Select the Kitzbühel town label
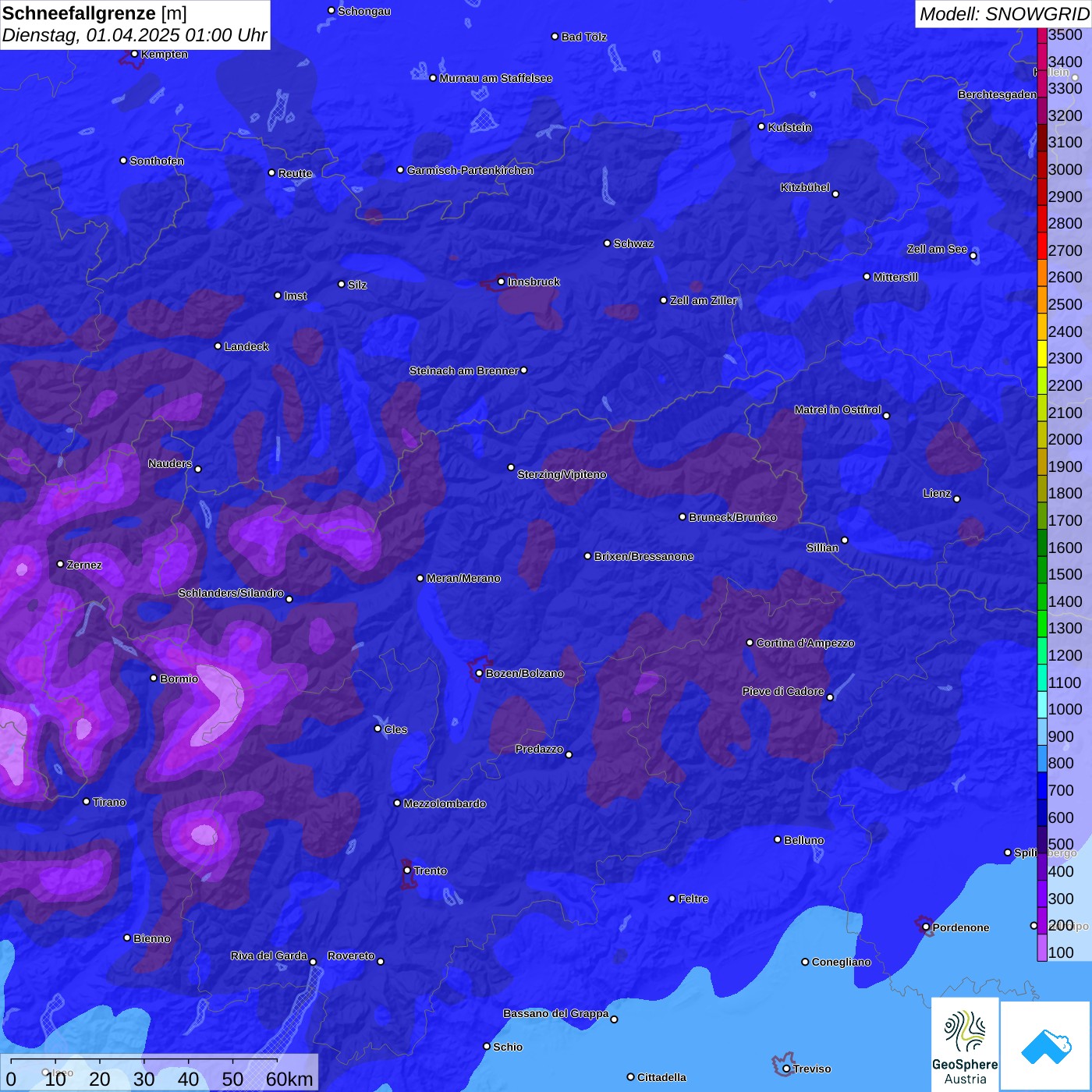Image resolution: width=1092 pixels, height=1092 pixels. pos(805,187)
